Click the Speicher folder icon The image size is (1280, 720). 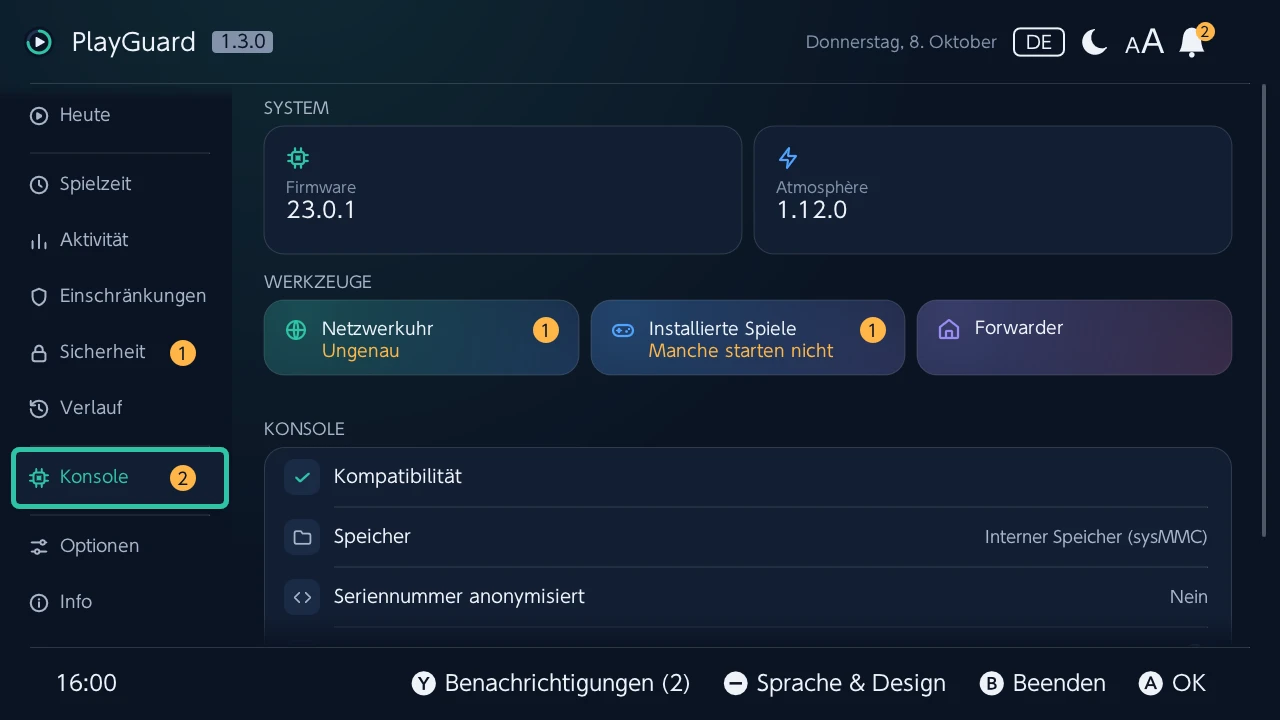pos(302,537)
